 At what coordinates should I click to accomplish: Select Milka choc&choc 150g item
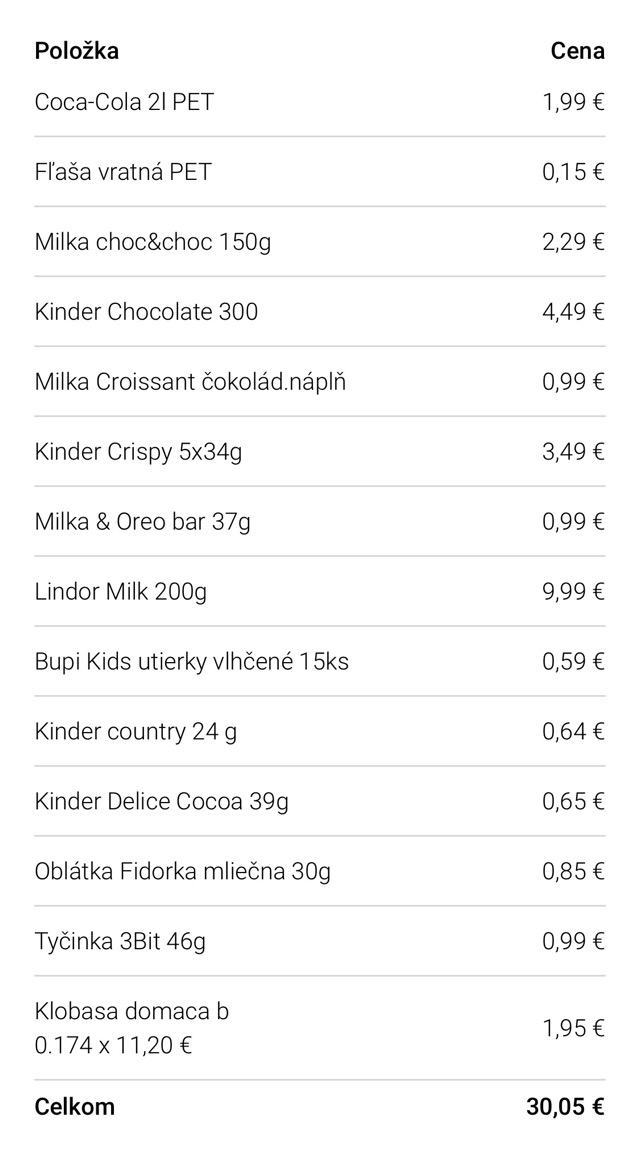pos(152,242)
